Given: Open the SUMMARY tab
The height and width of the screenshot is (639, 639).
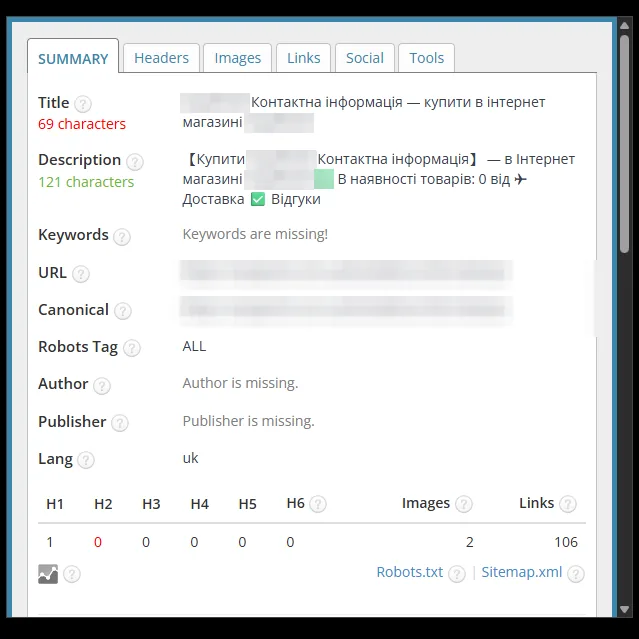Looking at the screenshot, I should [73, 56].
